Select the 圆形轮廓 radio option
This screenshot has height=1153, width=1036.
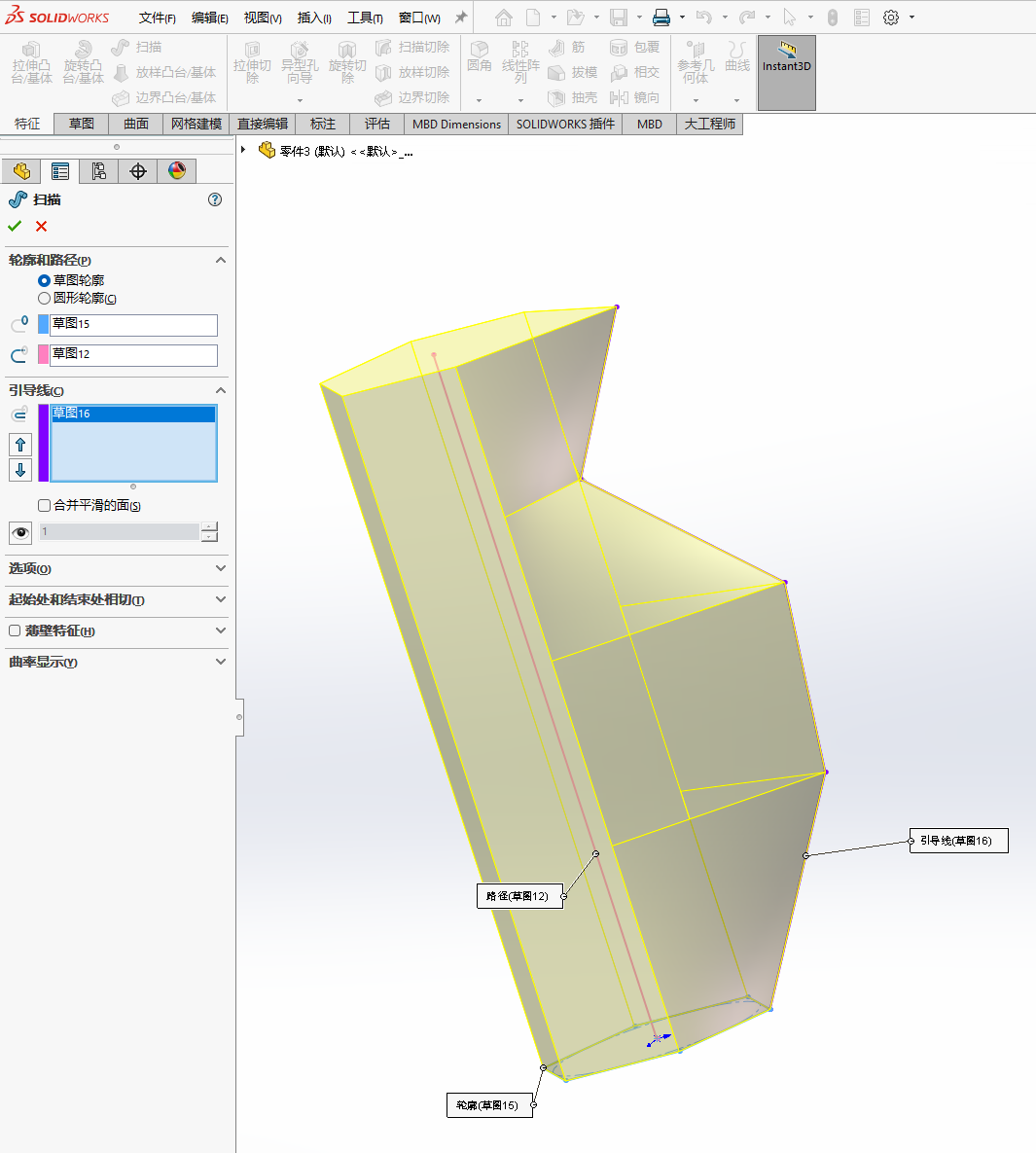pos(45,299)
